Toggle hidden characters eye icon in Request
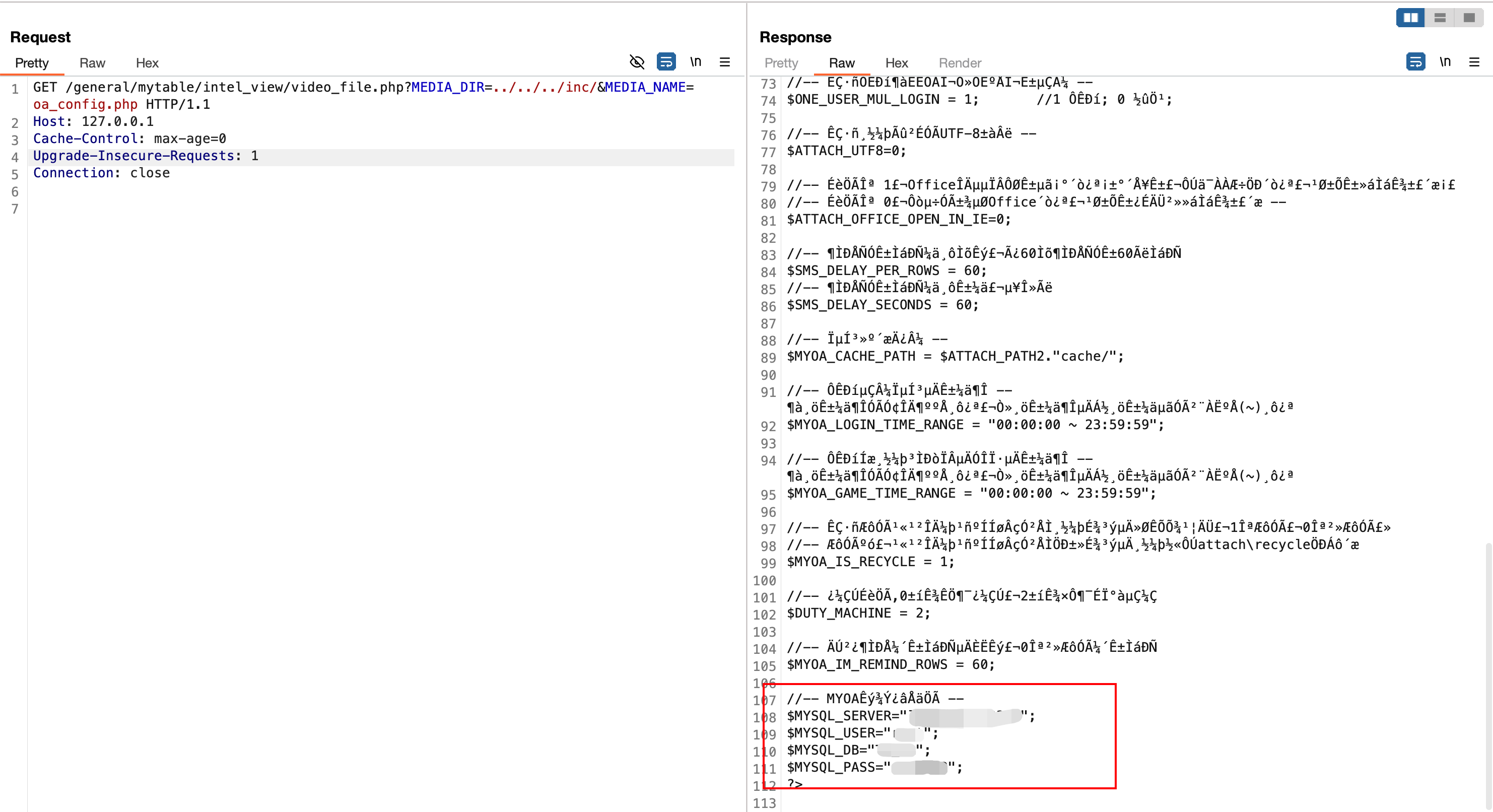Image resolution: width=1493 pixels, height=812 pixels. tap(637, 61)
